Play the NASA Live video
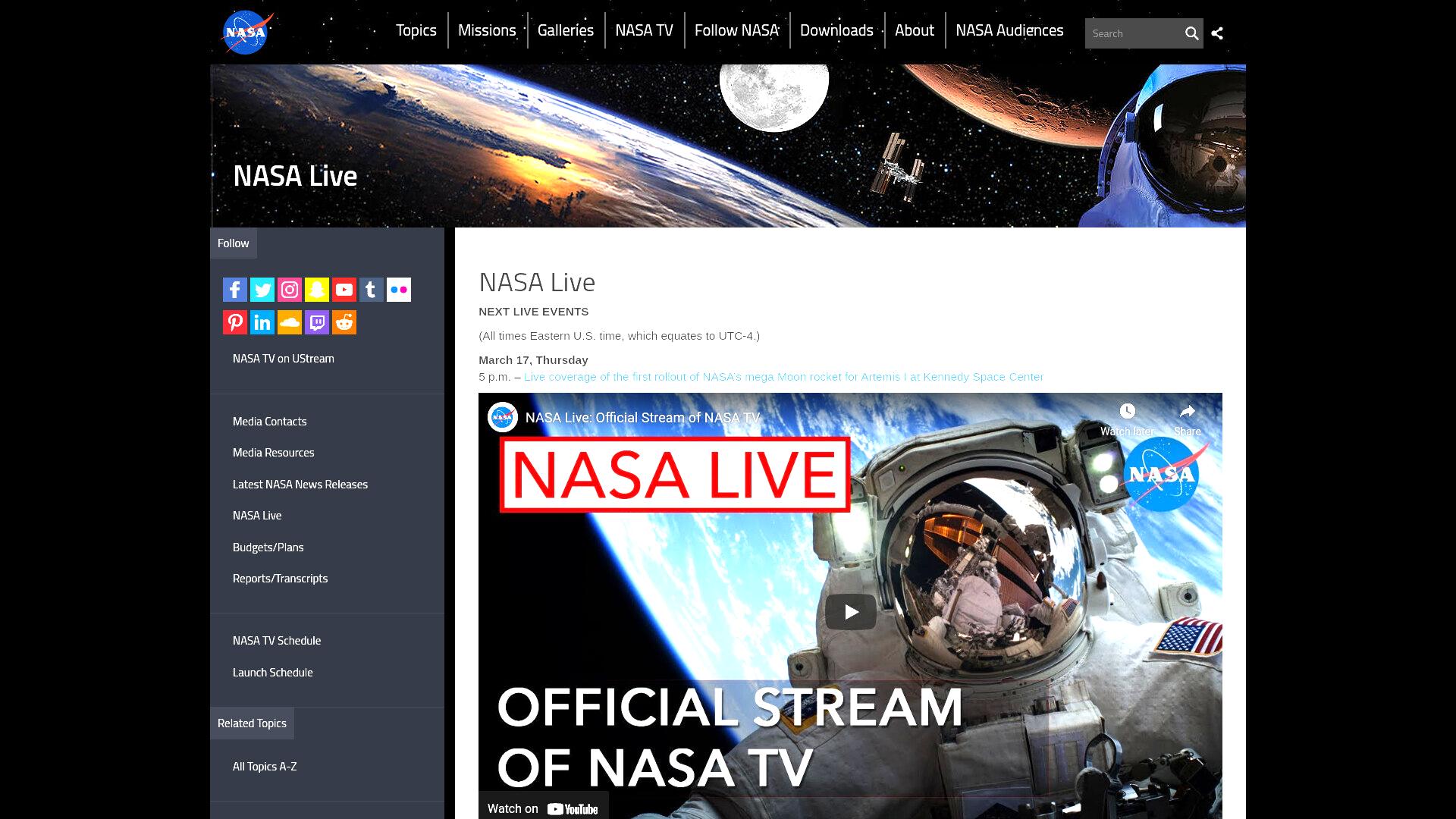 click(851, 612)
